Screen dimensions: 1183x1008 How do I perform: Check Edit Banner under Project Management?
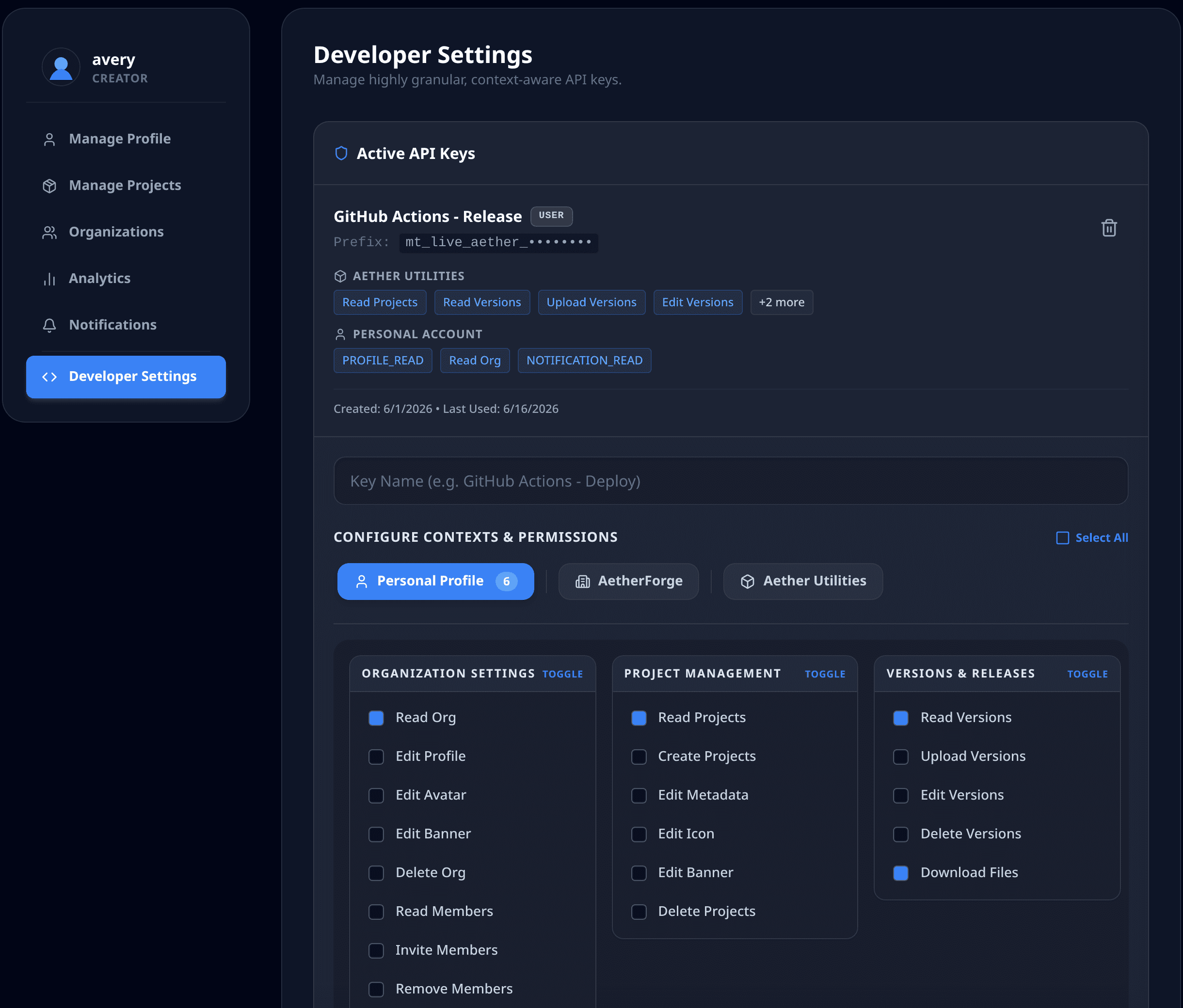[639, 873]
